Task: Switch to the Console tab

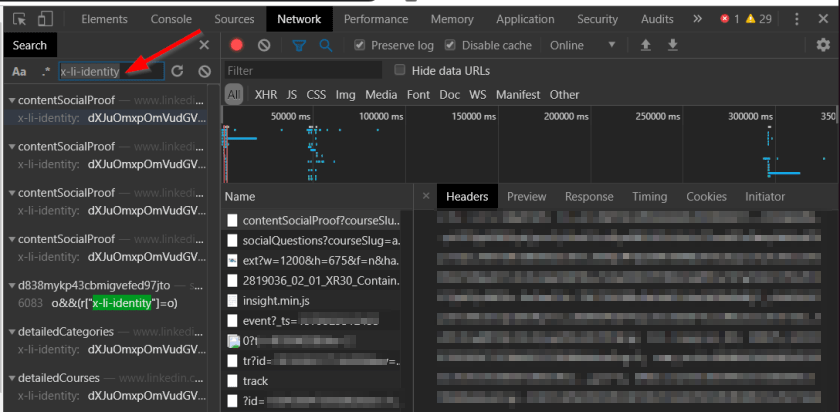Action: [171, 19]
